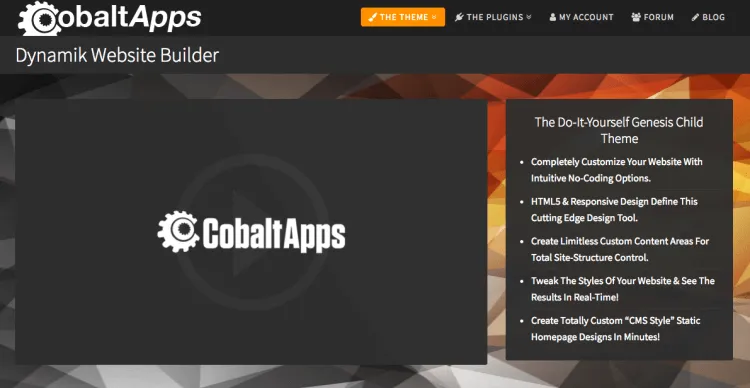Click the pencil icon beside Blog
The height and width of the screenshot is (388, 750).
tap(695, 17)
